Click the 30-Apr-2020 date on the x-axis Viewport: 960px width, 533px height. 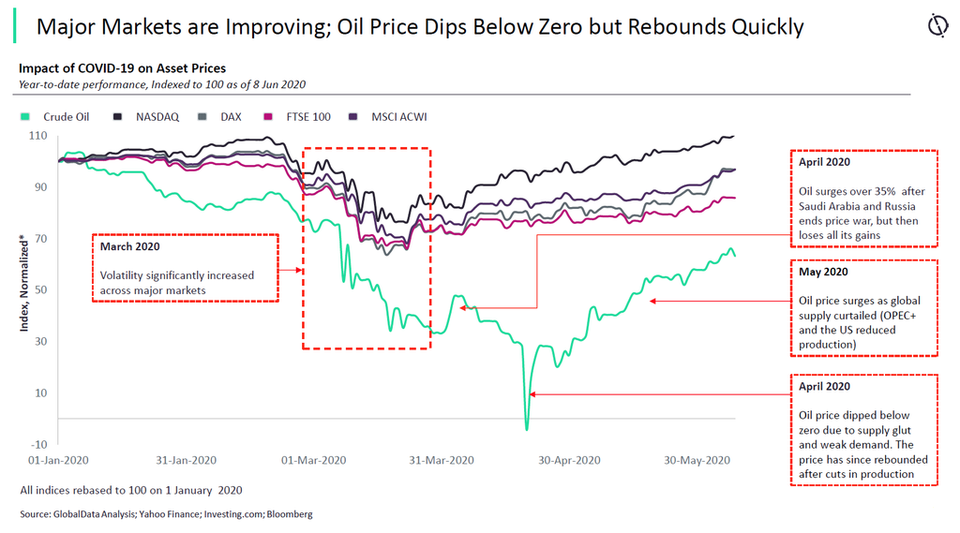570,460
